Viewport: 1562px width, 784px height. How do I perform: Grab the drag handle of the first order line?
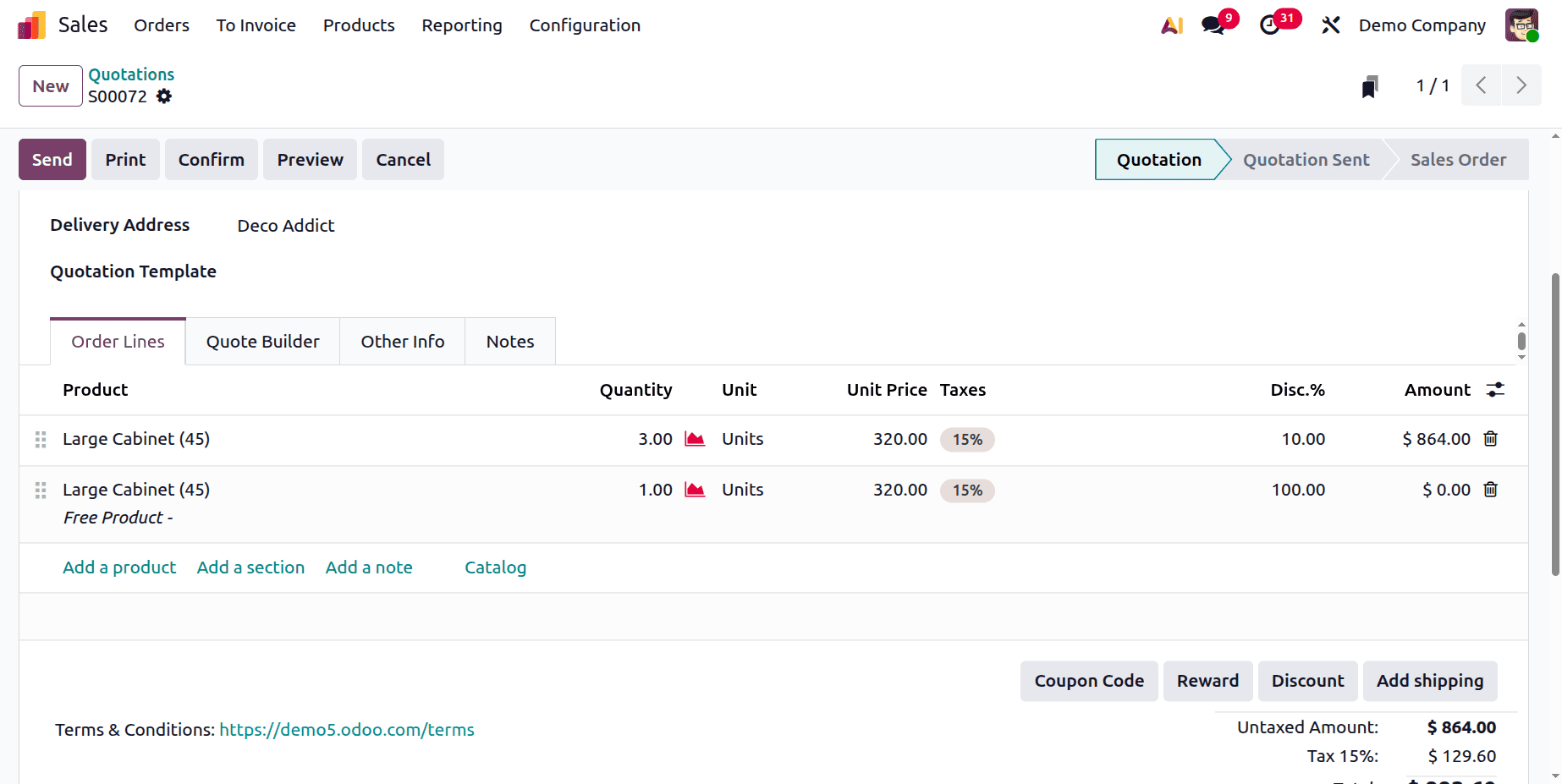40,439
